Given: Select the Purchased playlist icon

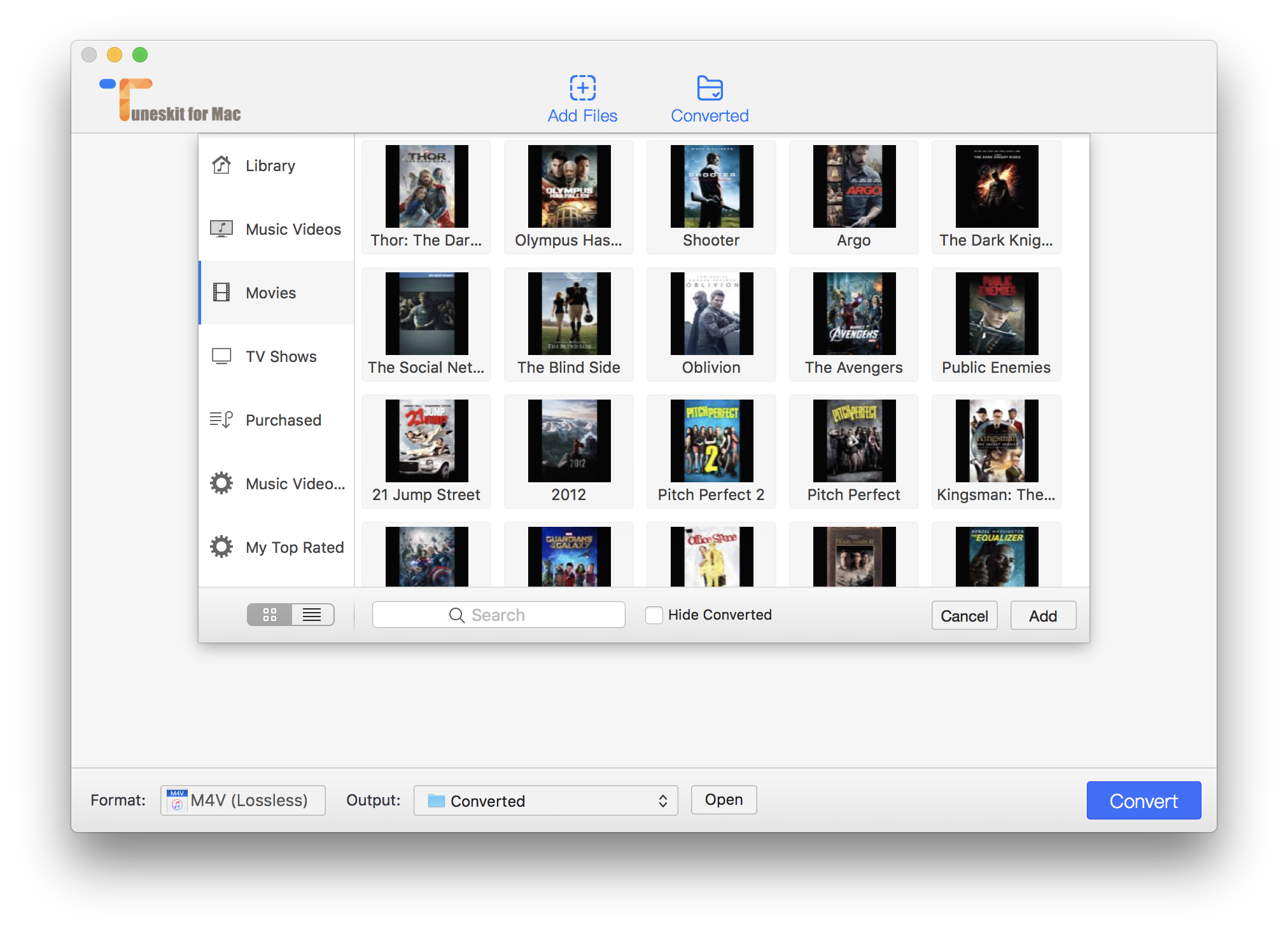Looking at the screenshot, I should [x=221, y=420].
